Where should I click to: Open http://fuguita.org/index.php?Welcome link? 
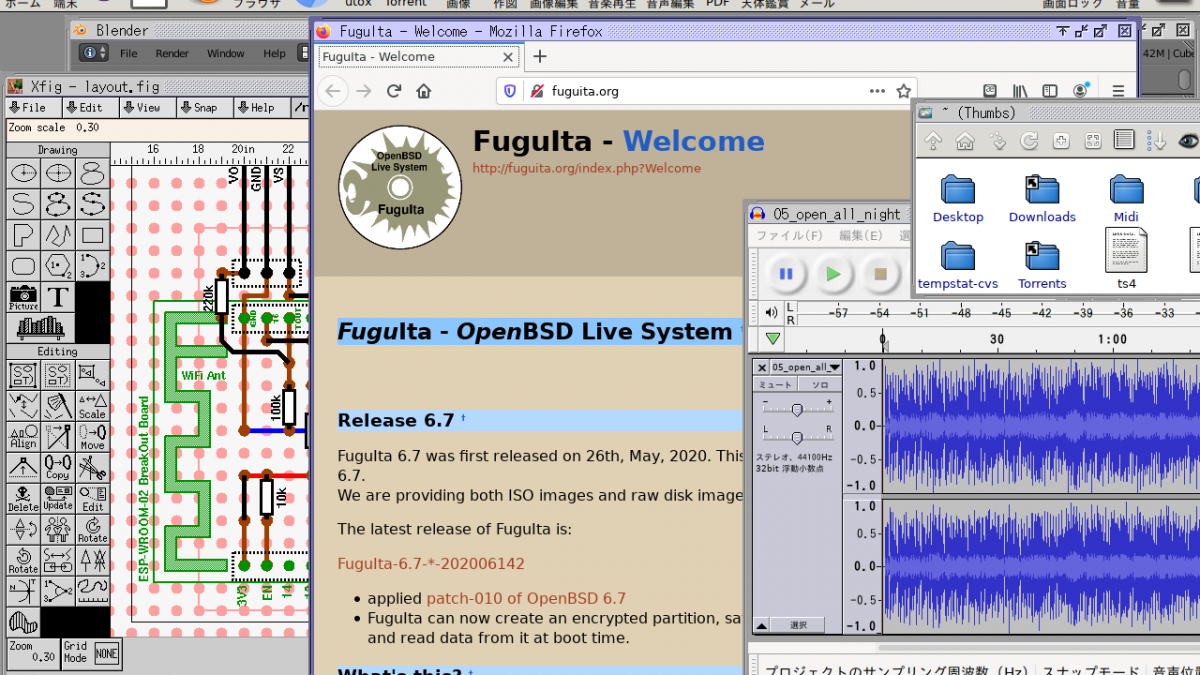point(587,168)
